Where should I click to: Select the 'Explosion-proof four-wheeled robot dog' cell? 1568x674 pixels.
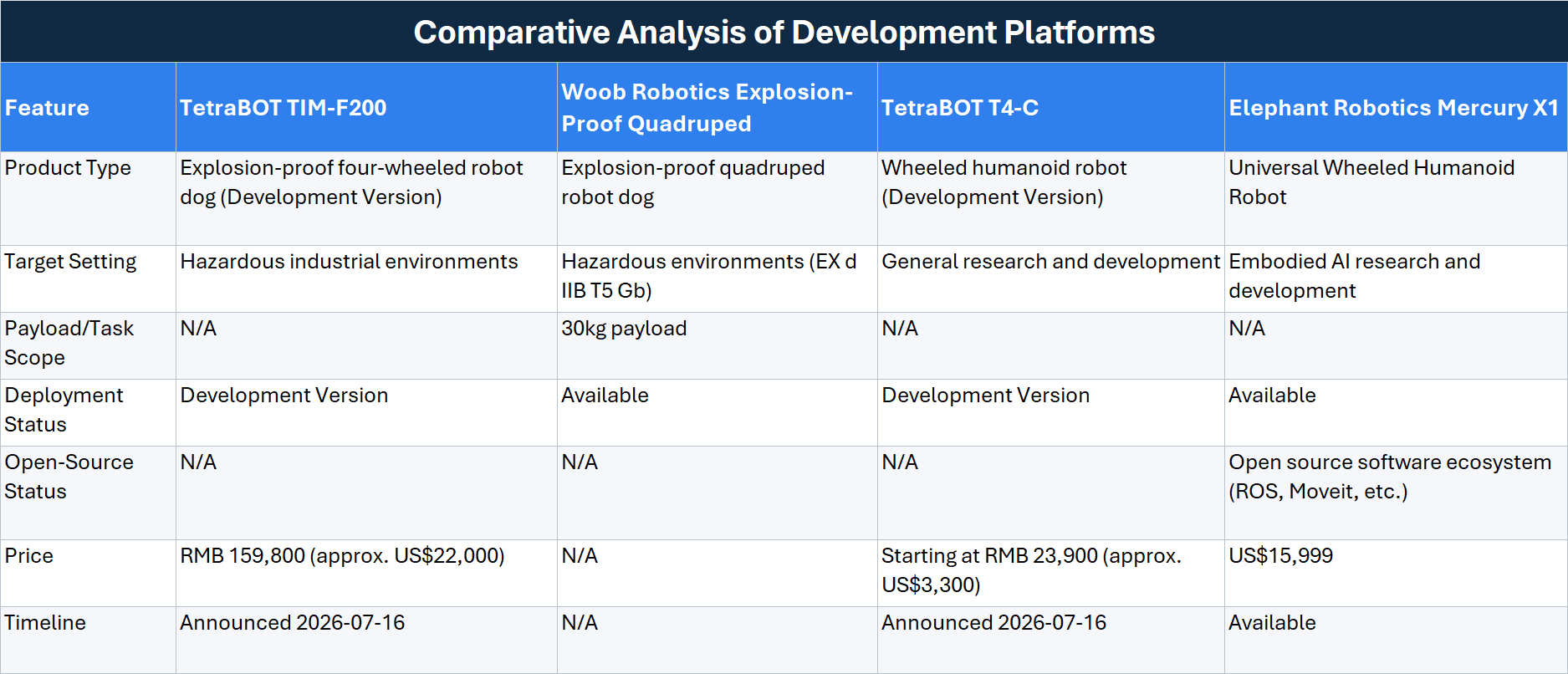click(366, 198)
